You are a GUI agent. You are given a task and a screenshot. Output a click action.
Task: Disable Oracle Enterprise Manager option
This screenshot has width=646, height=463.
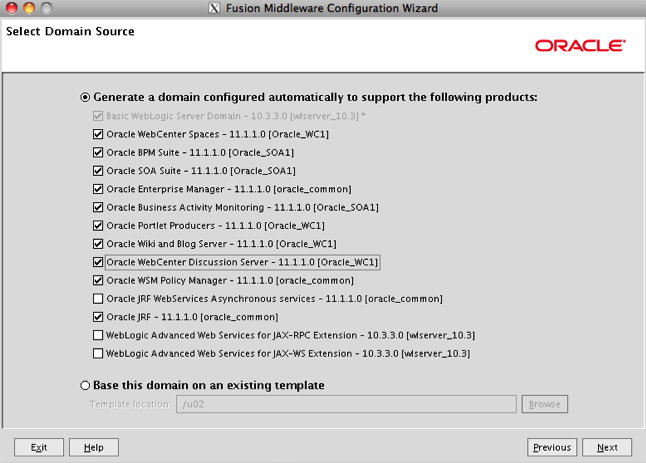(98, 189)
